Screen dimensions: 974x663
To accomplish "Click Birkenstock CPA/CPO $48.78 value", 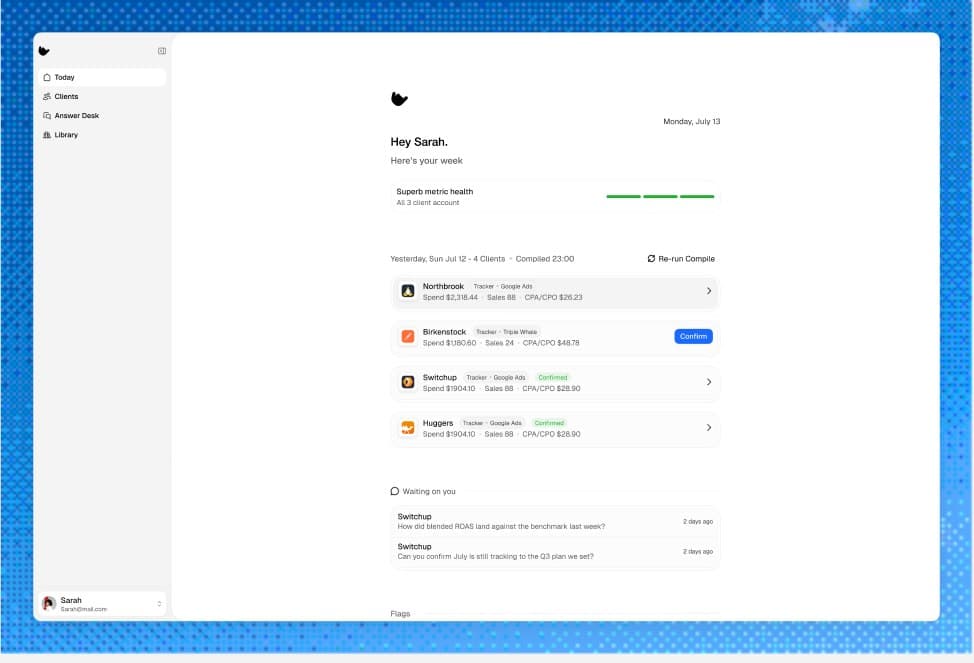I will pos(551,343).
